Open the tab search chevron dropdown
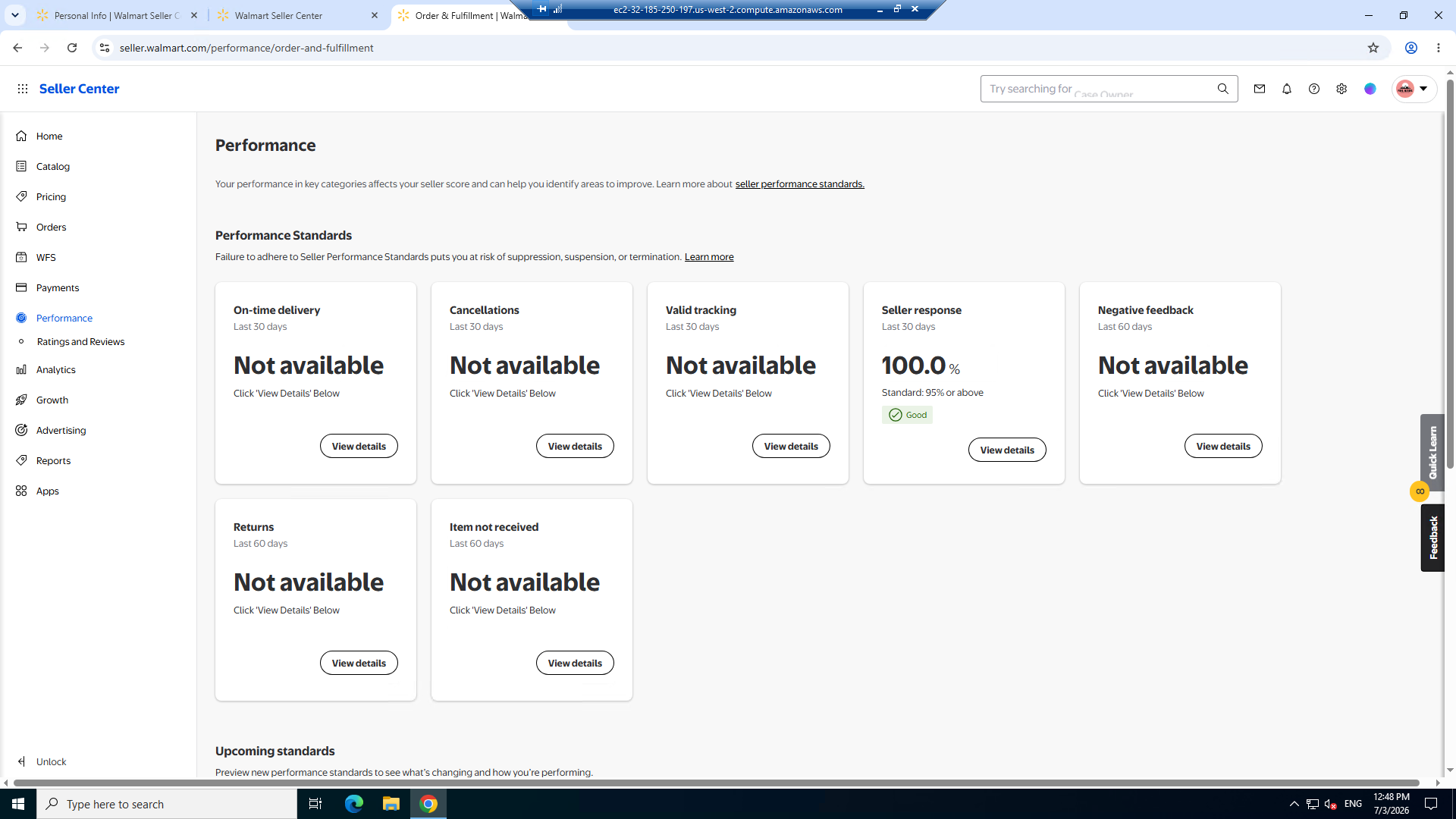Image resolution: width=1456 pixels, height=819 pixels. tap(15, 15)
